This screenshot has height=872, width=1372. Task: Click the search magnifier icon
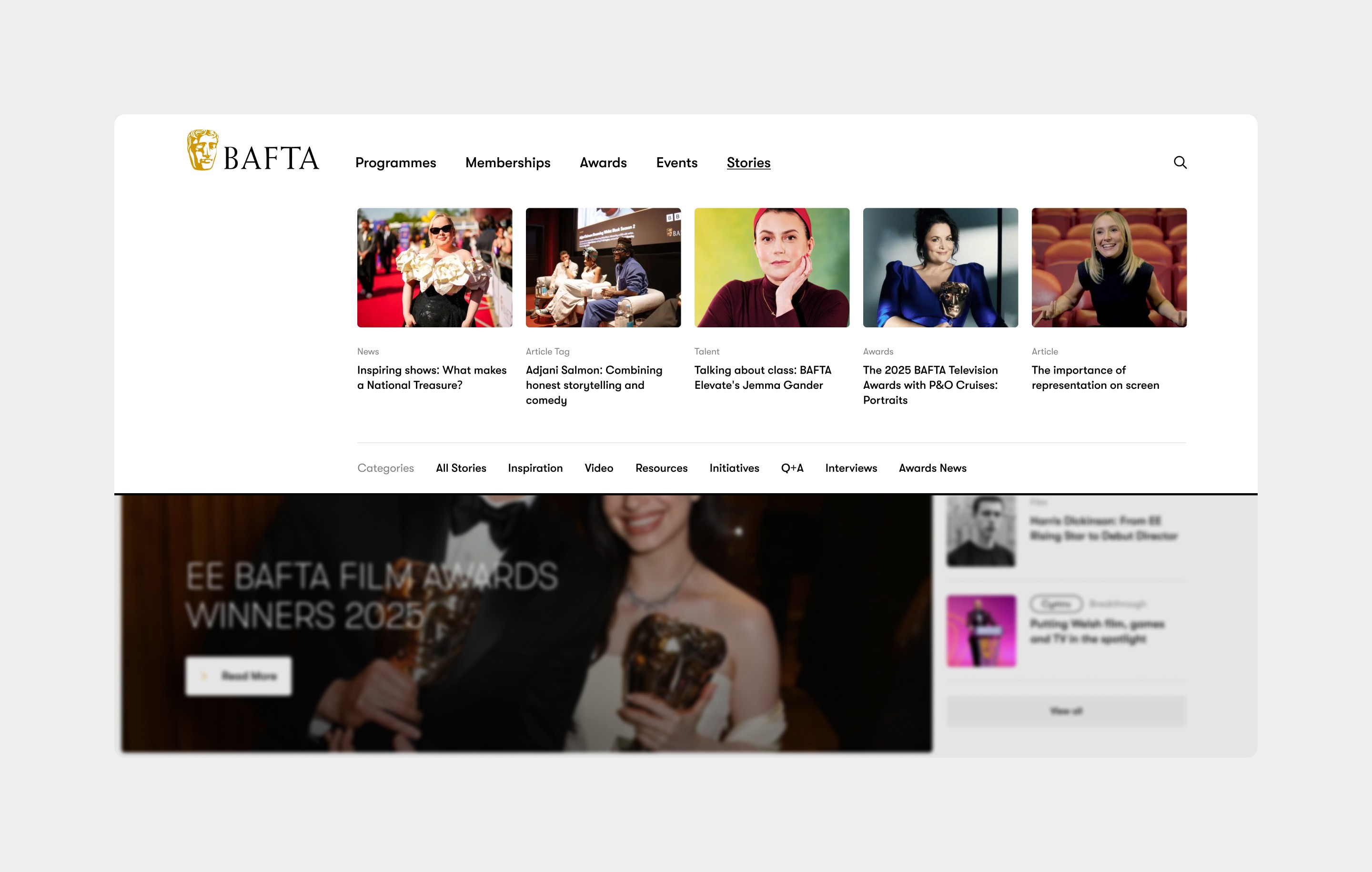1180,162
